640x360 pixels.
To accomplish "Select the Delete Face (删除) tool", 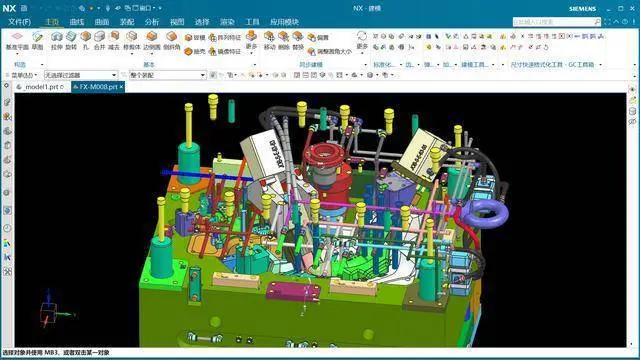I will click(284, 40).
